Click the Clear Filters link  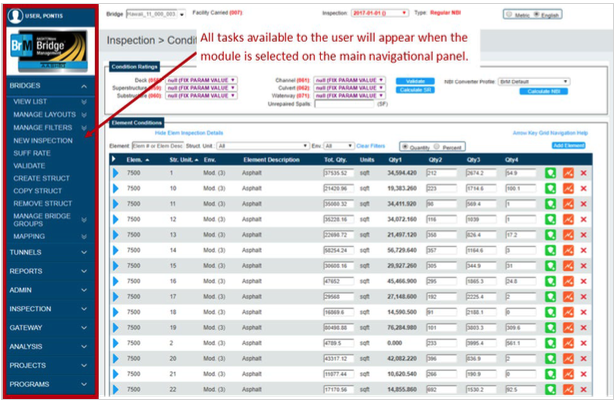[371, 146]
